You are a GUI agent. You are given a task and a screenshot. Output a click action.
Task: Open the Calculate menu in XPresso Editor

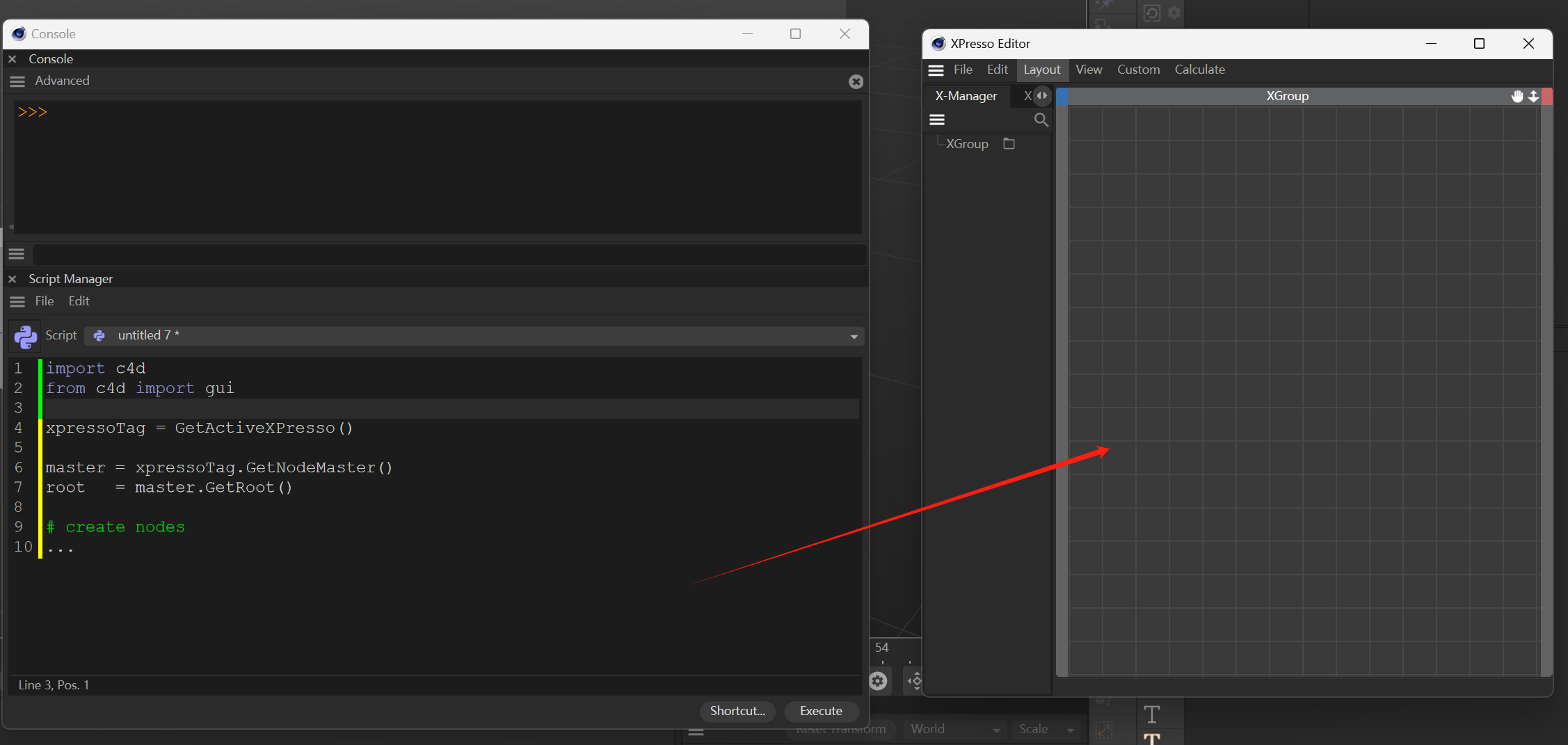tap(1199, 70)
